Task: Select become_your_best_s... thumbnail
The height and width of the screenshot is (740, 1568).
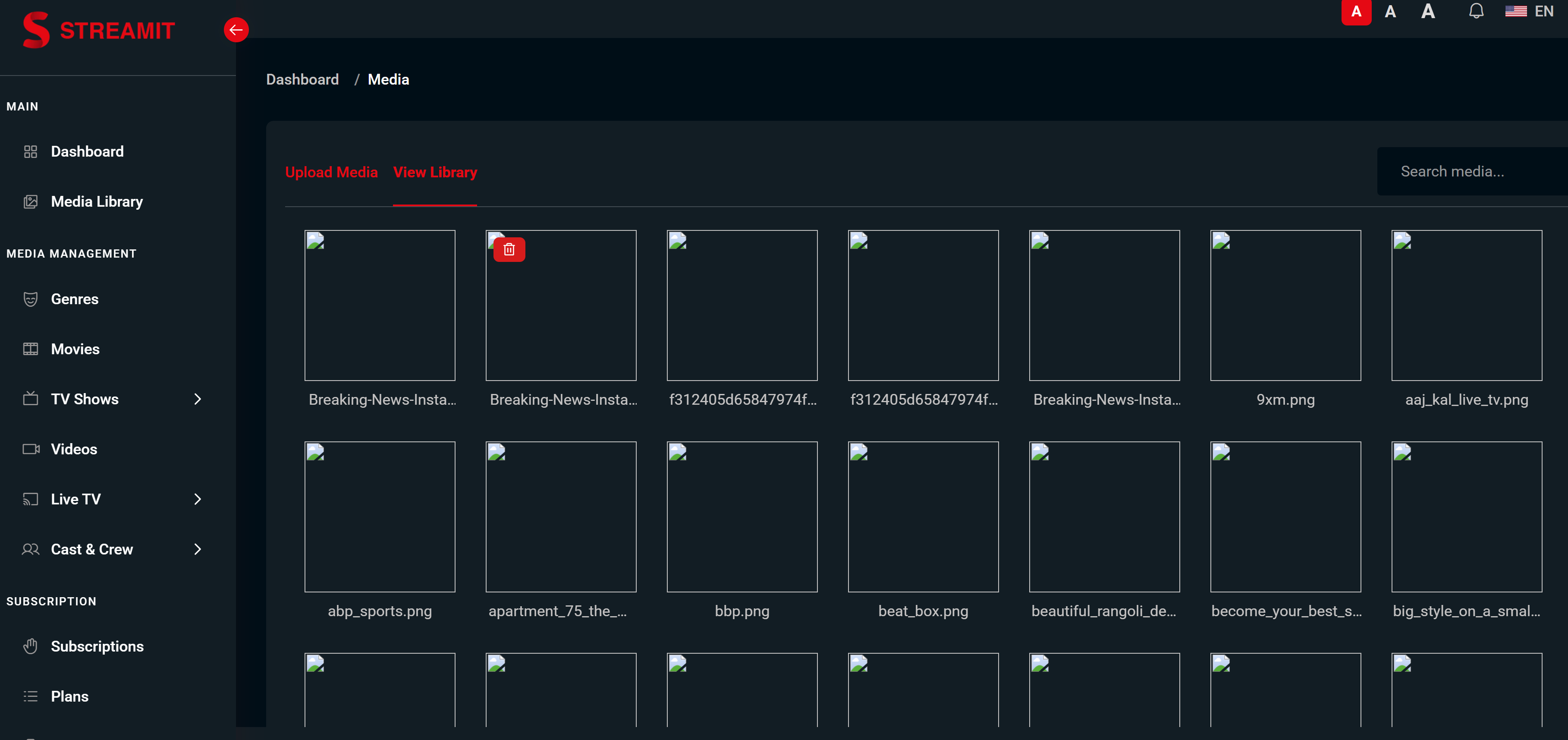Action: [x=1285, y=516]
